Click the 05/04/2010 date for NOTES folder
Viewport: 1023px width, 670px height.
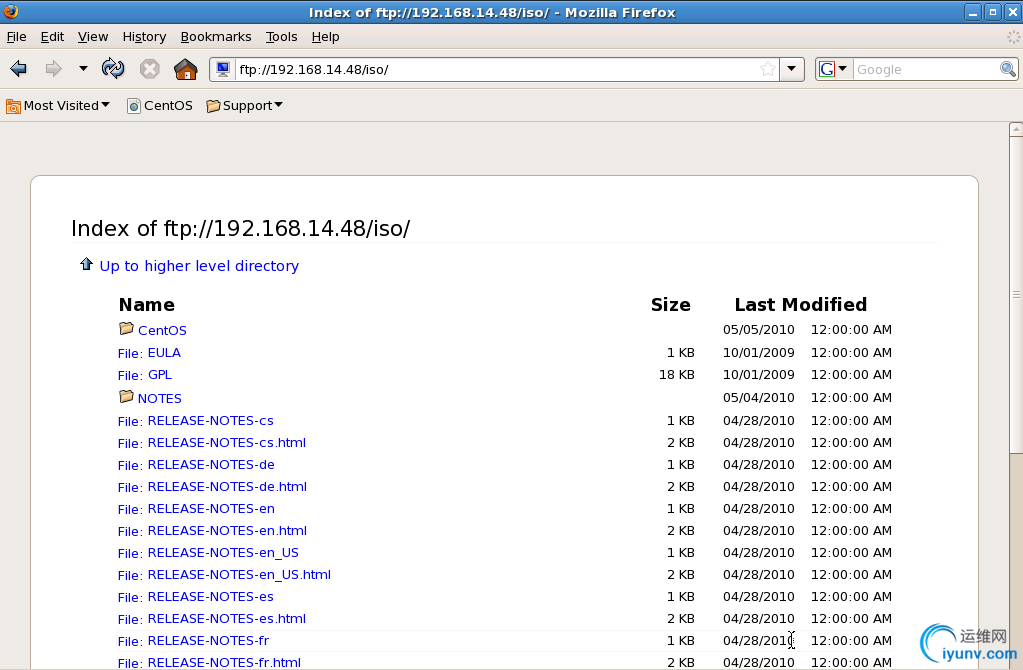pos(759,398)
